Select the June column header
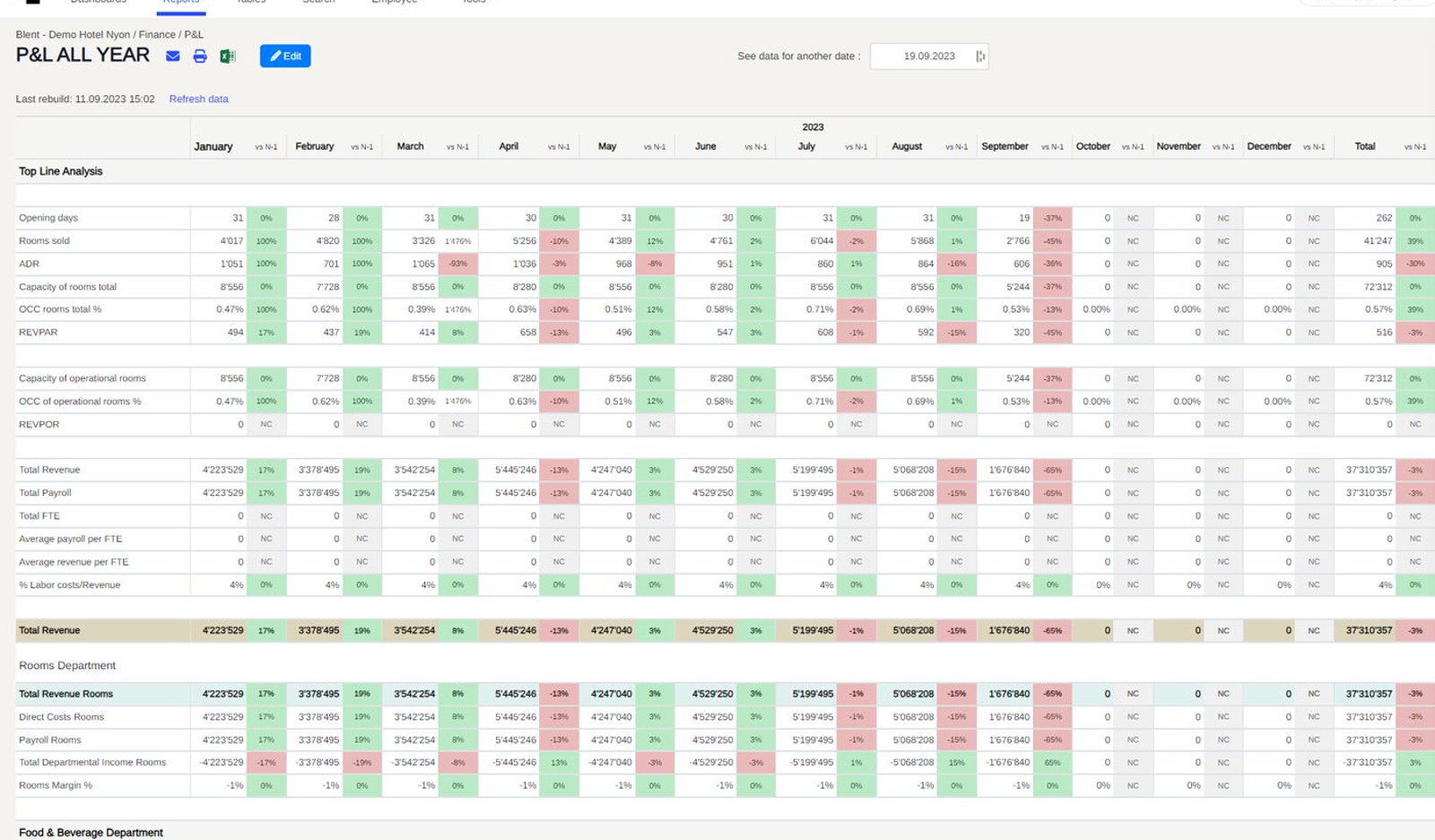The height and width of the screenshot is (840, 1435). (x=706, y=146)
